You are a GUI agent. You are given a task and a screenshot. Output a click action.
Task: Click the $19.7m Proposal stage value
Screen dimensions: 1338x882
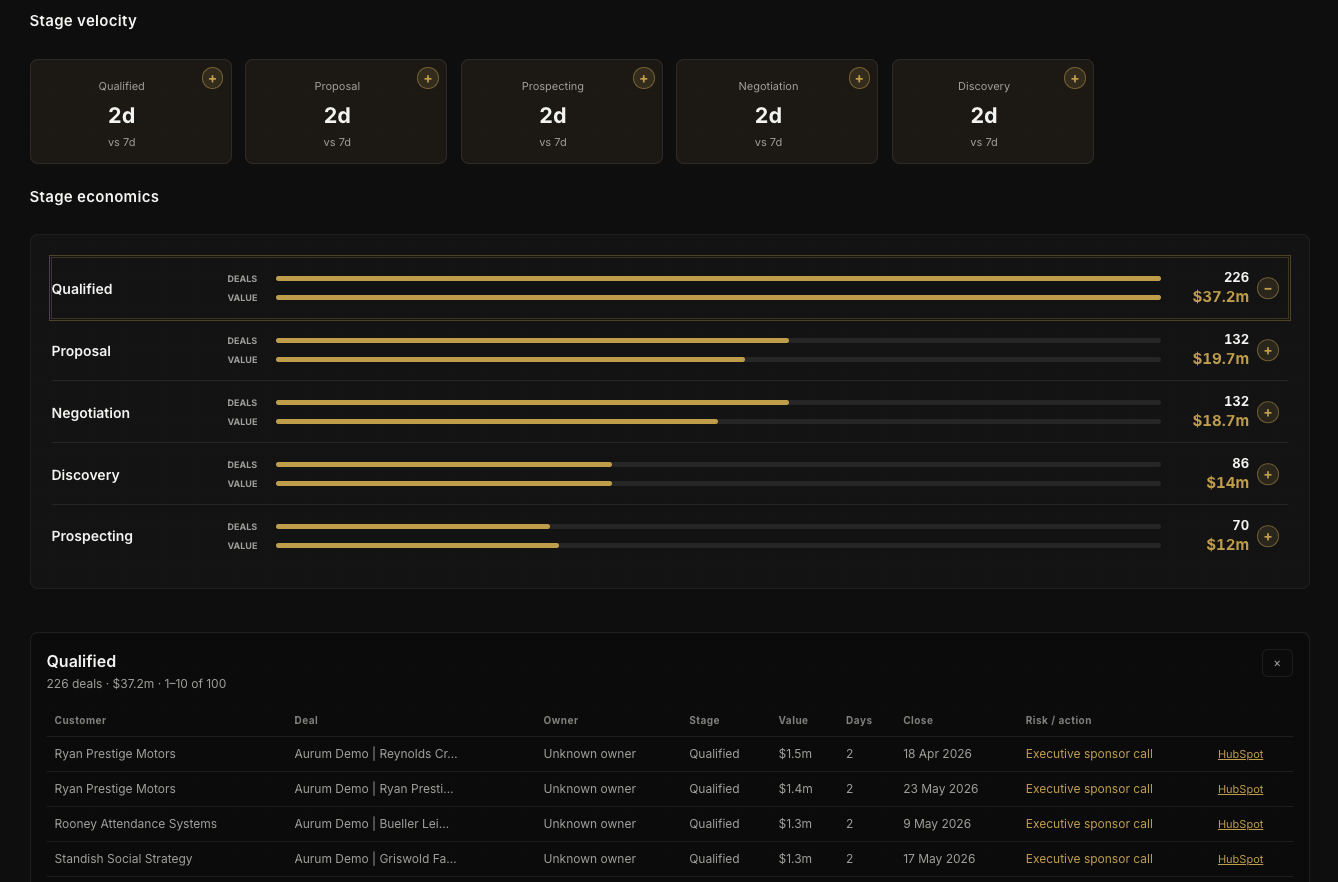pyautogui.click(x=1221, y=359)
